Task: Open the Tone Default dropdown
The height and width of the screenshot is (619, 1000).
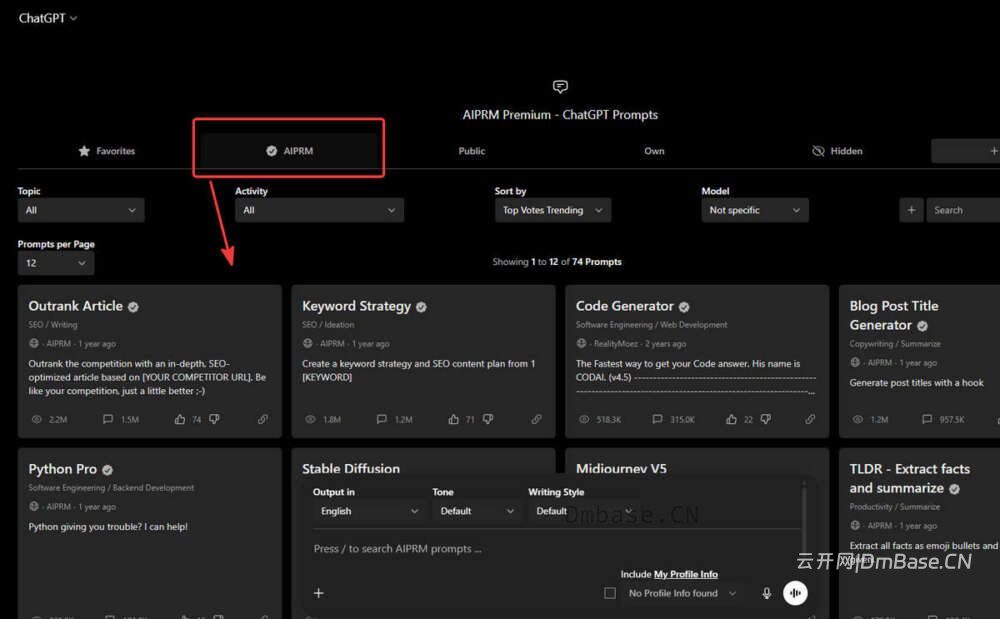Action: (x=476, y=511)
